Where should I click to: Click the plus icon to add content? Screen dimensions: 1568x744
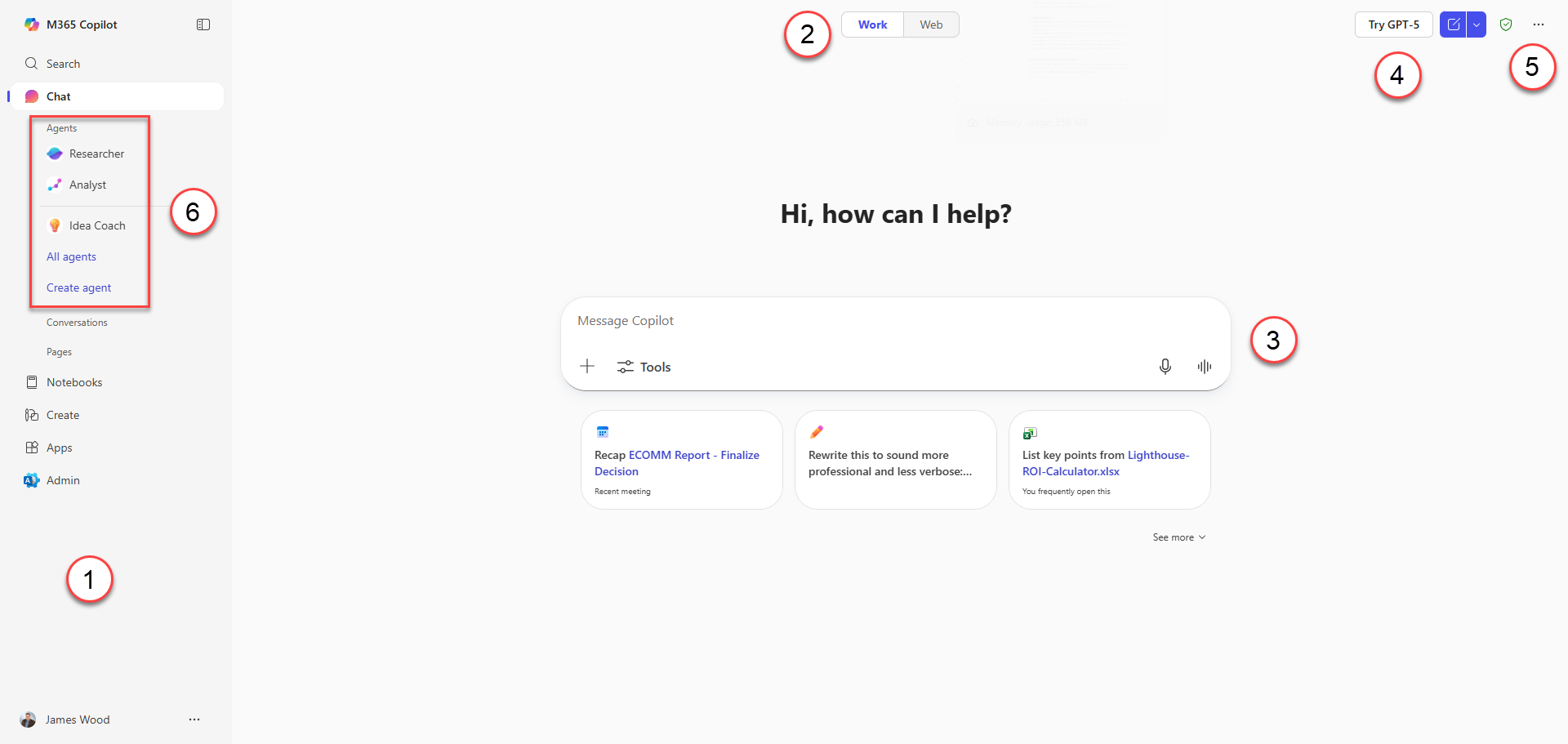[587, 366]
